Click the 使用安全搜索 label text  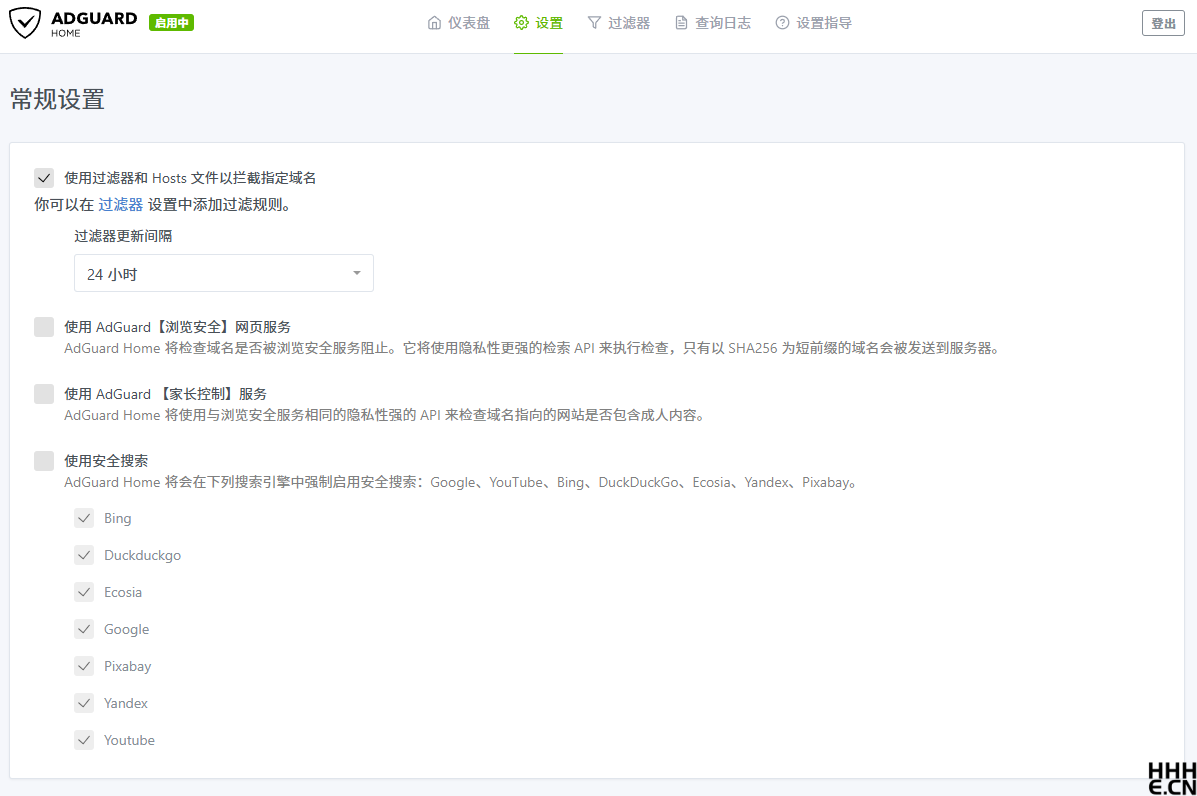point(106,461)
